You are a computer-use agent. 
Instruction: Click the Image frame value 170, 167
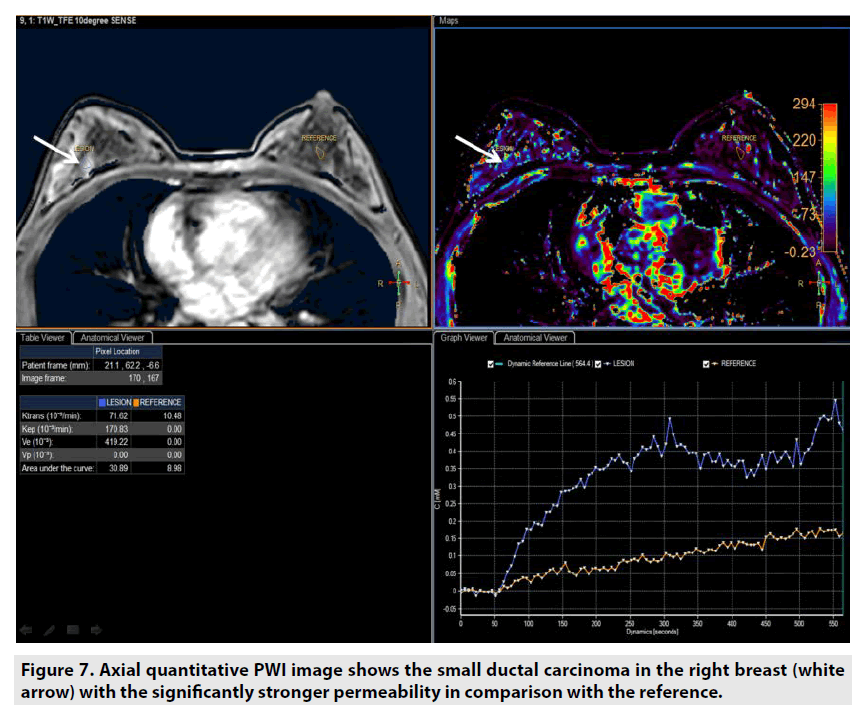[144, 378]
